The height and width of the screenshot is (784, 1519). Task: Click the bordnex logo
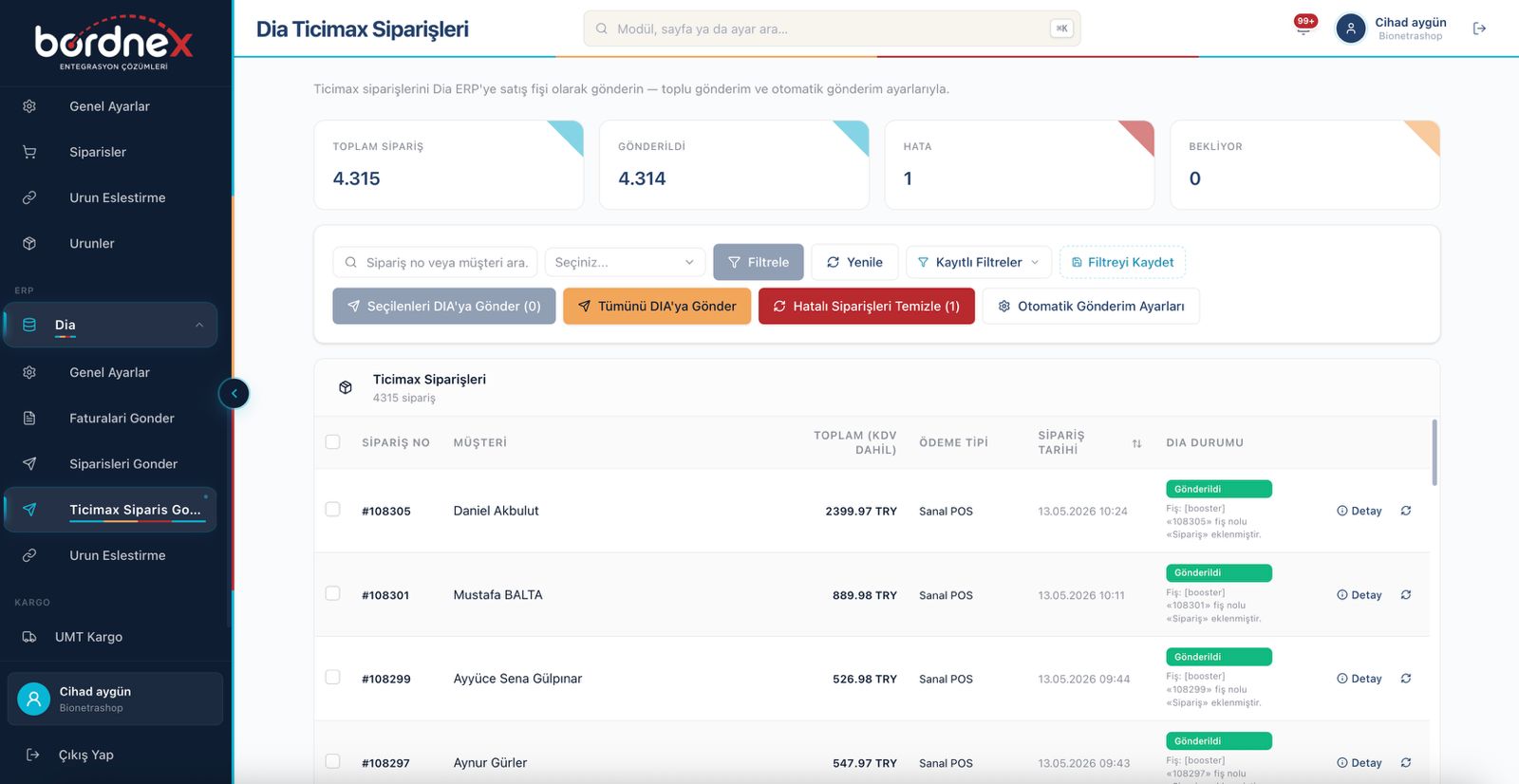pyautogui.click(x=114, y=43)
